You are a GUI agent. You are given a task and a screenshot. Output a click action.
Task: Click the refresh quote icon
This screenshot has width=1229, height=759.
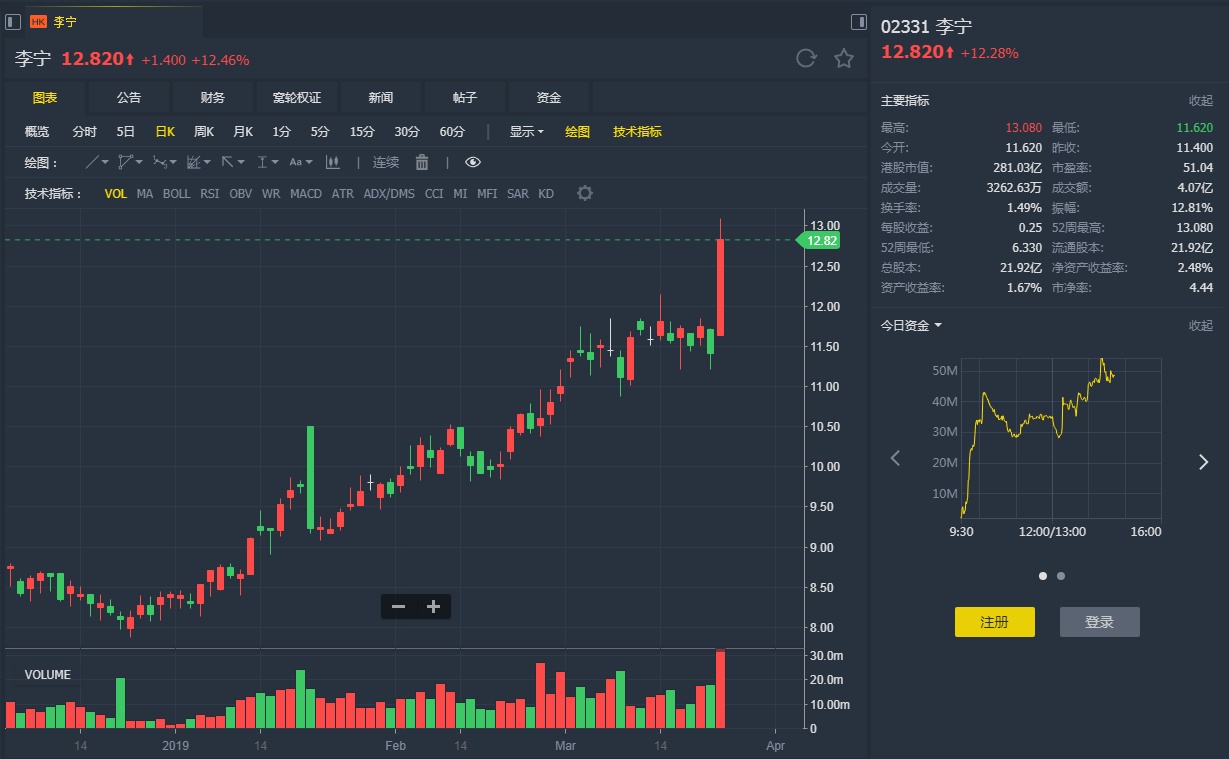pyautogui.click(x=806, y=59)
